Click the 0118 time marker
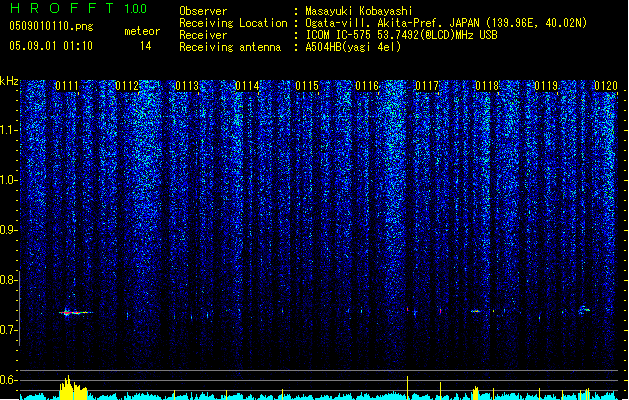Viewport: 629px width, 400px height. click(487, 86)
